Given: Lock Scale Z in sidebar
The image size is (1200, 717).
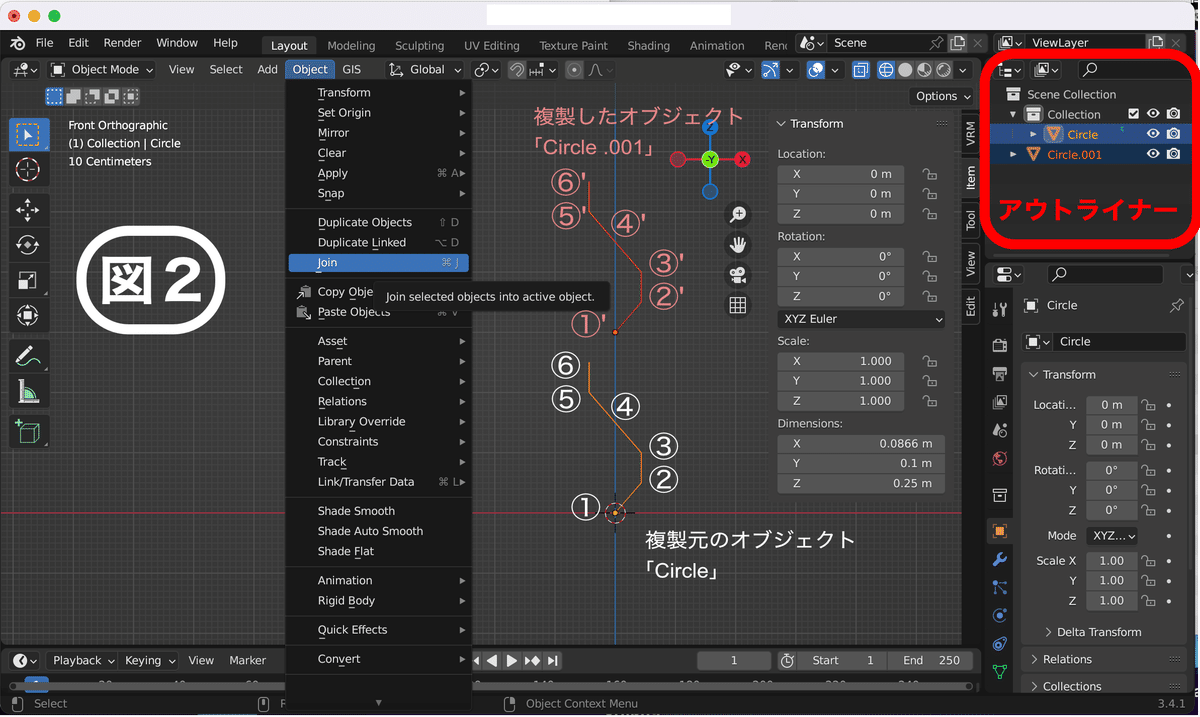Looking at the screenshot, I should coord(930,401).
